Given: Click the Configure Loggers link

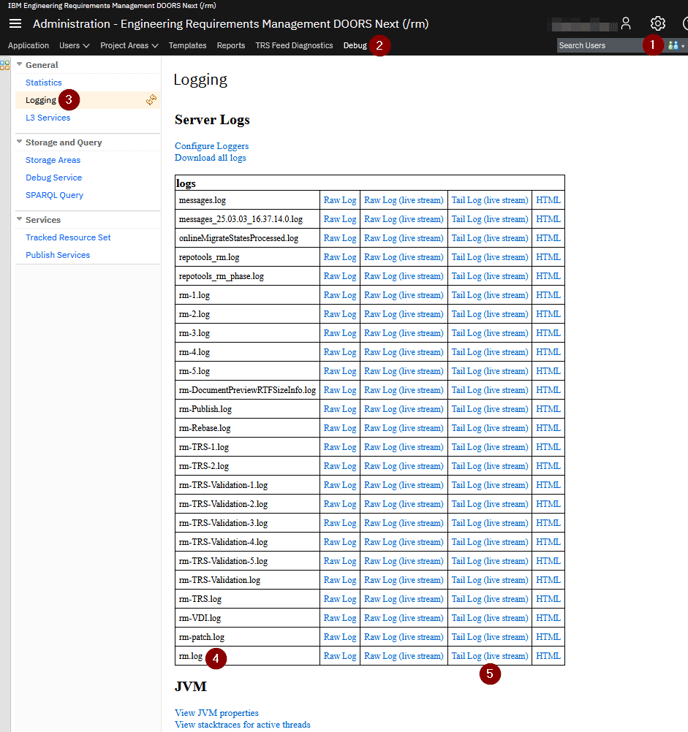Looking at the screenshot, I should [x=211, y=146].
